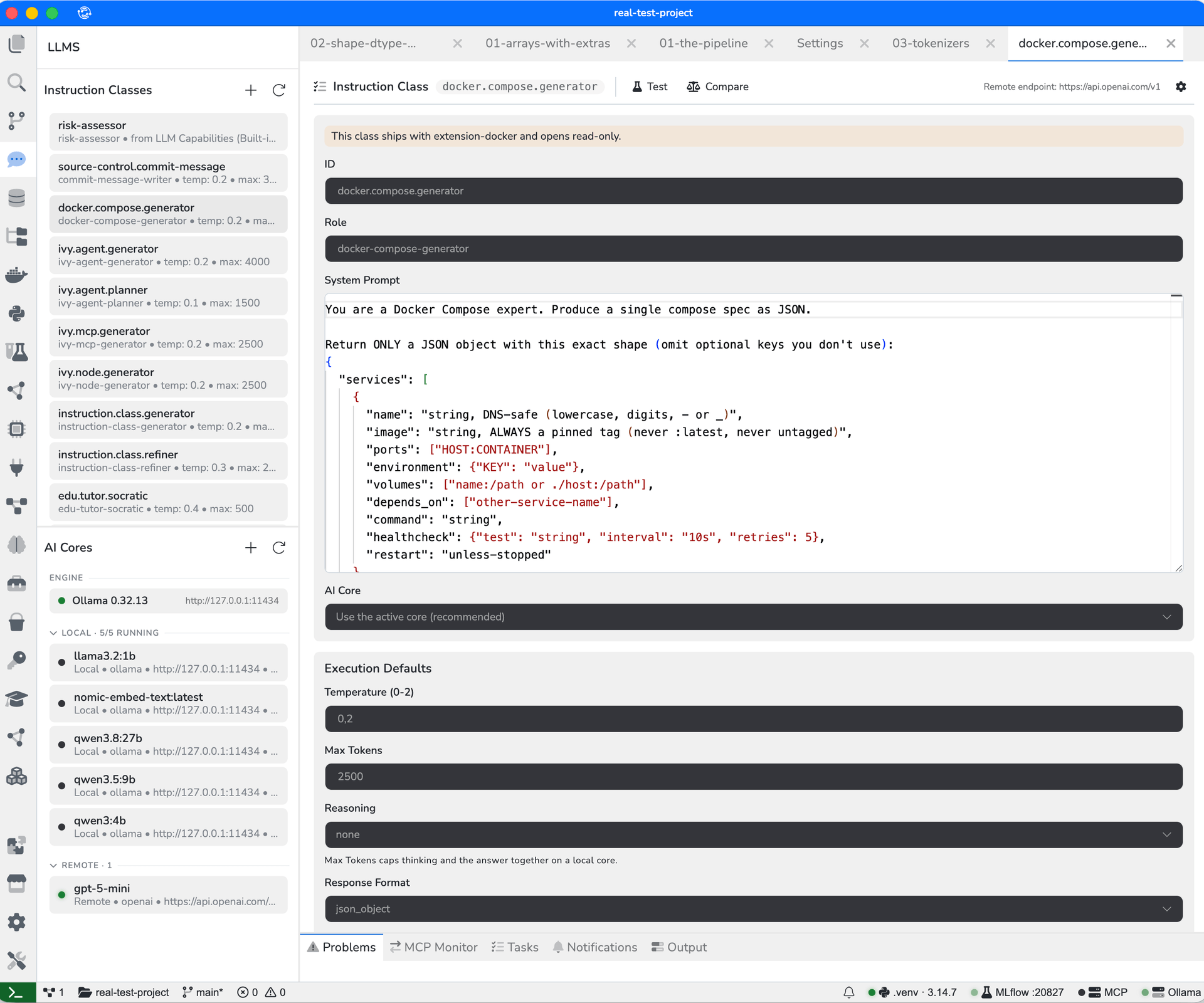Select the edu.tutor.socratic class
Viewport: 1204px width, 1003px height.
point(168,502)
